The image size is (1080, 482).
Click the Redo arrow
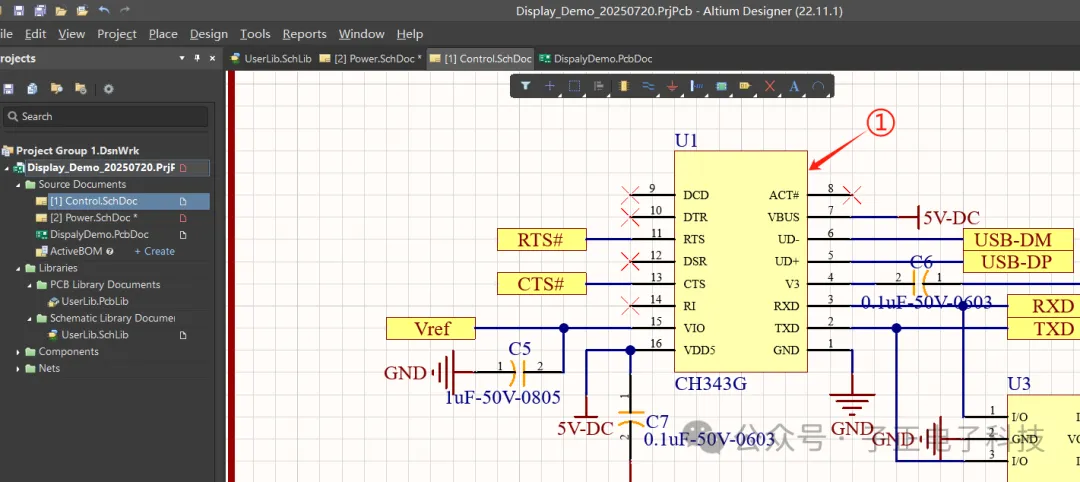pyautogui.click(x=125, y=10)
